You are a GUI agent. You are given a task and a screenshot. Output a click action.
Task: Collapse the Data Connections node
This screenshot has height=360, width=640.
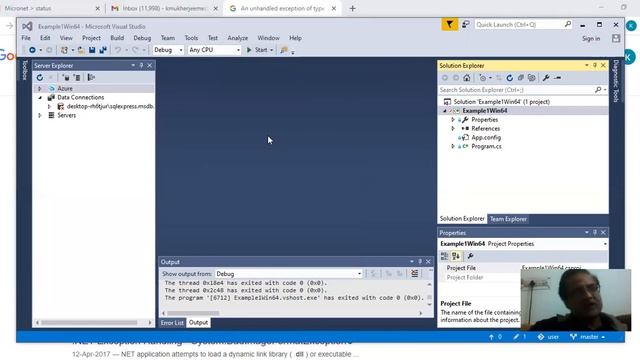coord(40,98)
